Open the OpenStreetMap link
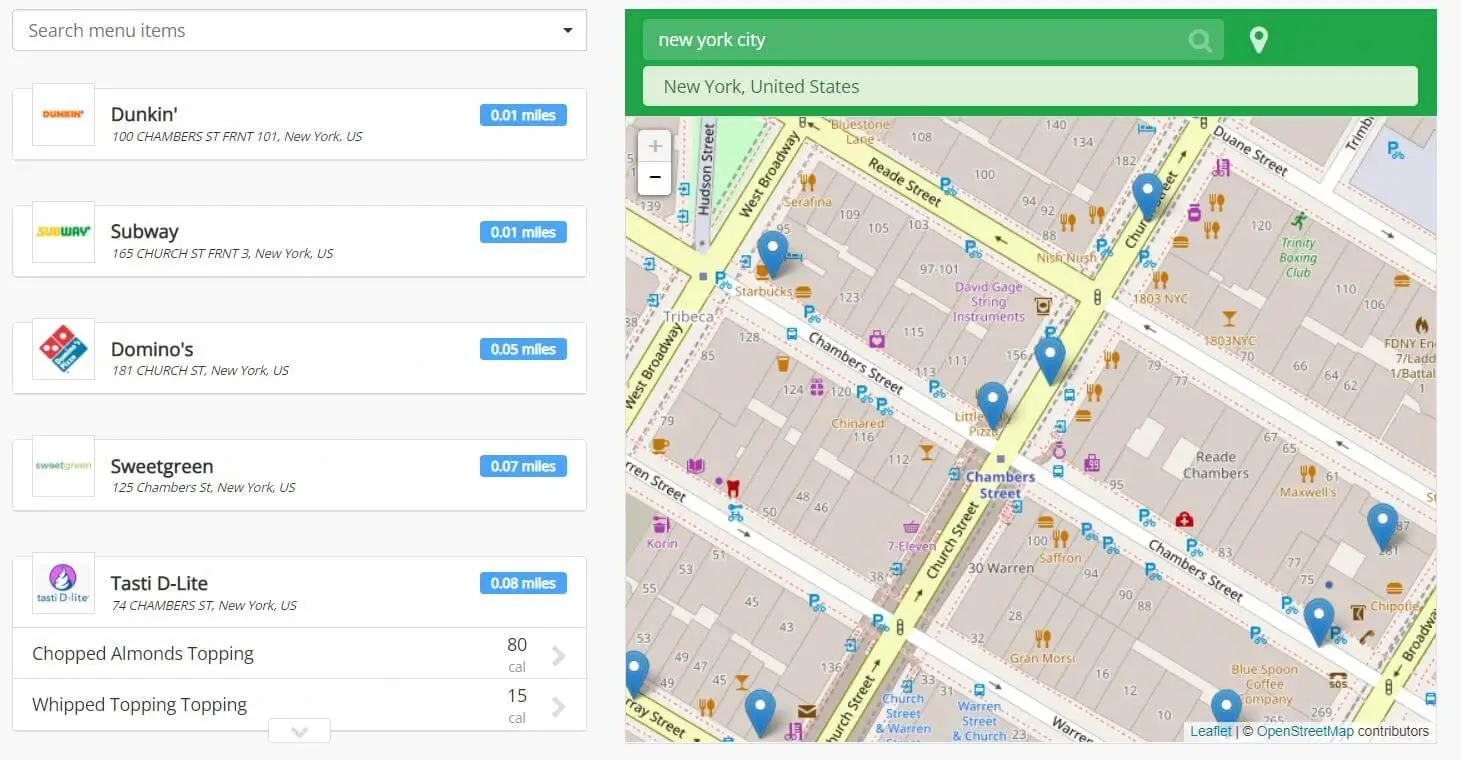Screen dimensions: 1461x760 (1305, 731)
